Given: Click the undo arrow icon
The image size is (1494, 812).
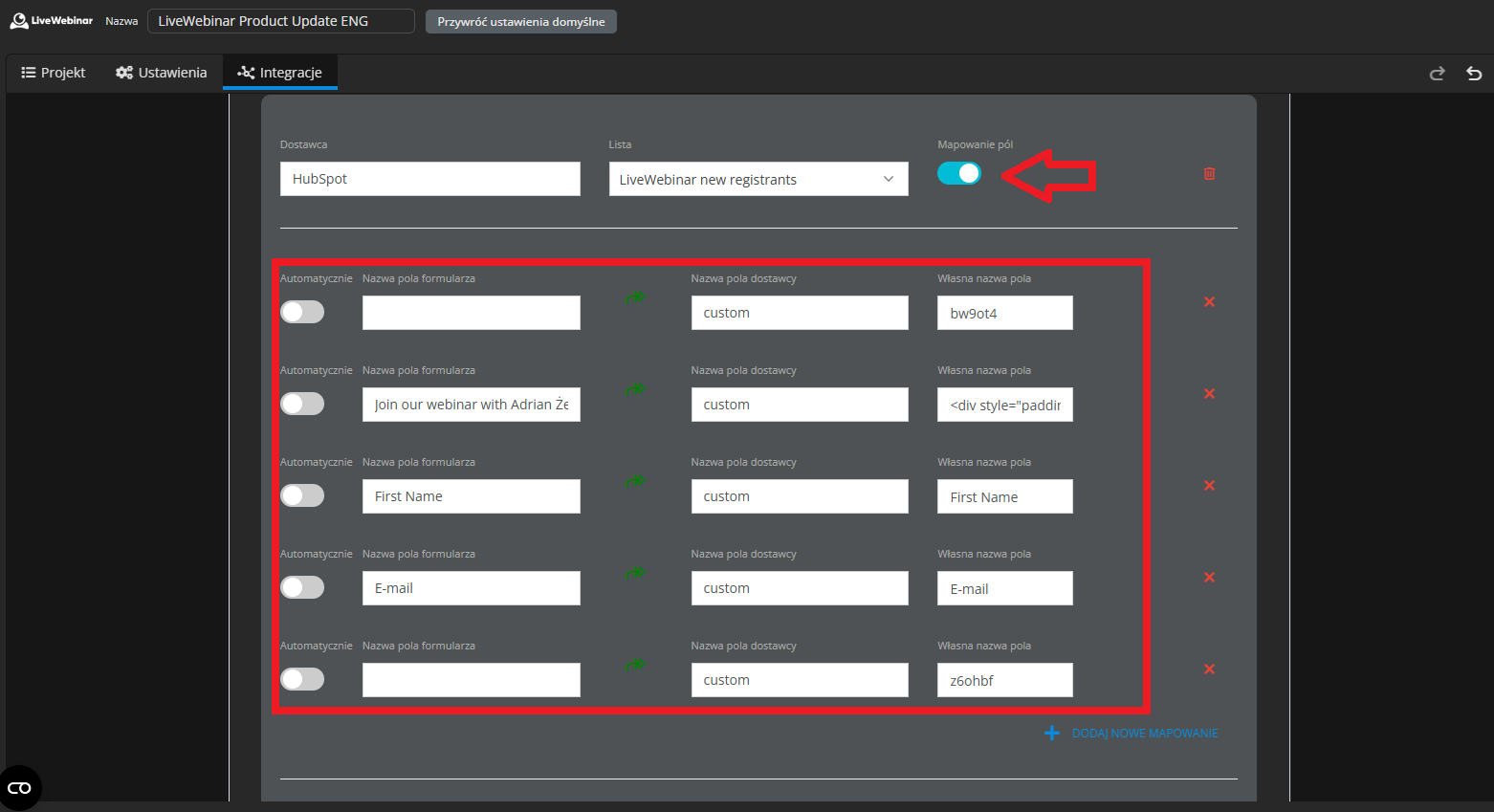Looking at the screenshot, I should [1474, 74].
